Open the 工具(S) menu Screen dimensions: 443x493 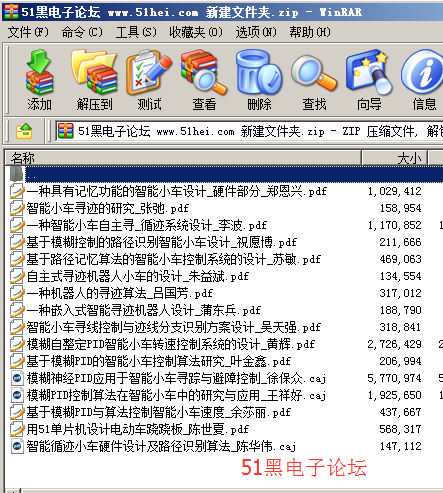tap(136, 32)
